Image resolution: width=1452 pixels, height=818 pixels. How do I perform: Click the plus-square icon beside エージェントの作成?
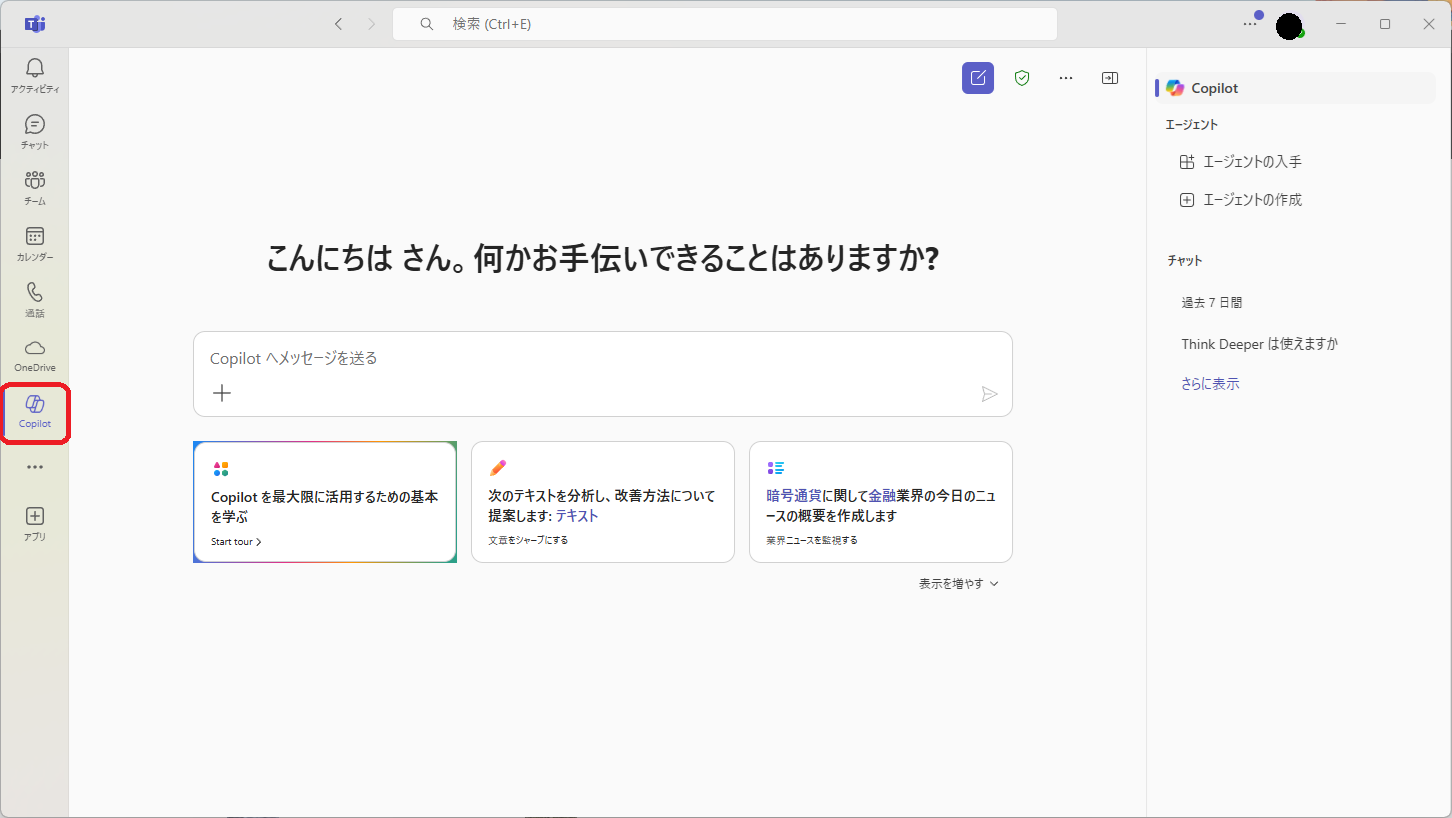tap(1187, 200)
